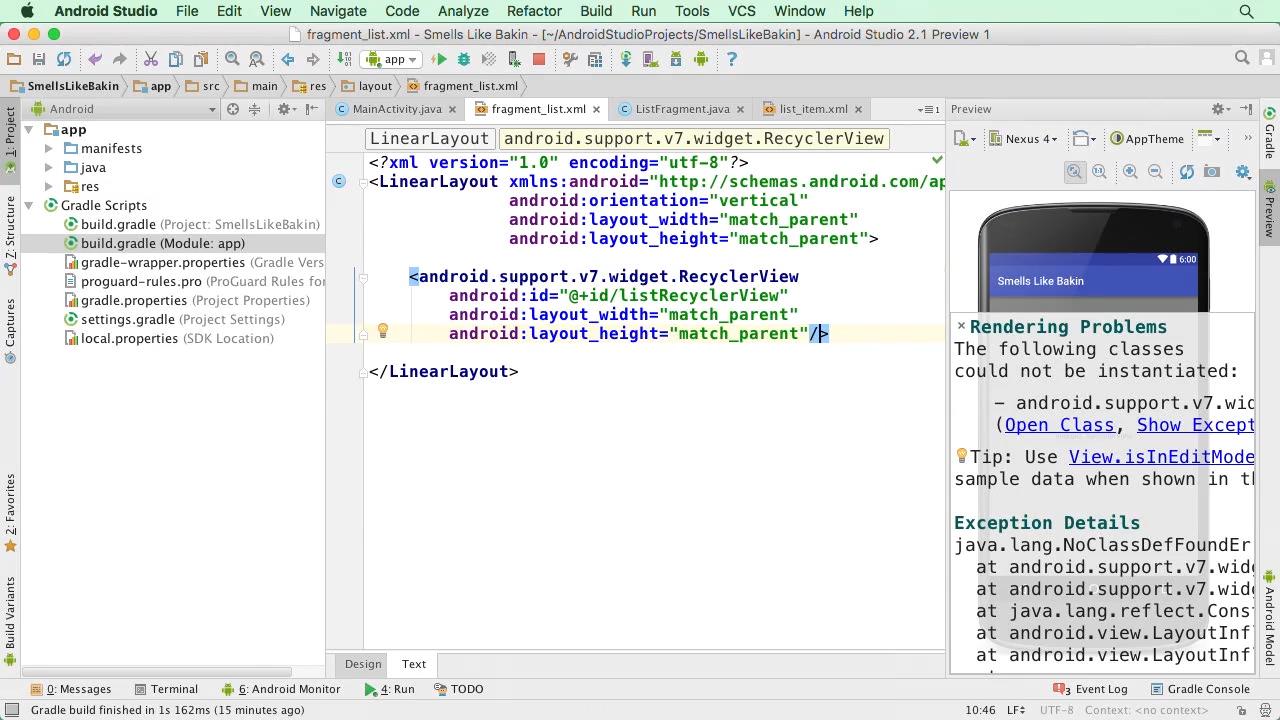This screenshot has width=1280, height=720.
Task: Switch to the ListFragment.java tab
Action: (x=682, y=109)
